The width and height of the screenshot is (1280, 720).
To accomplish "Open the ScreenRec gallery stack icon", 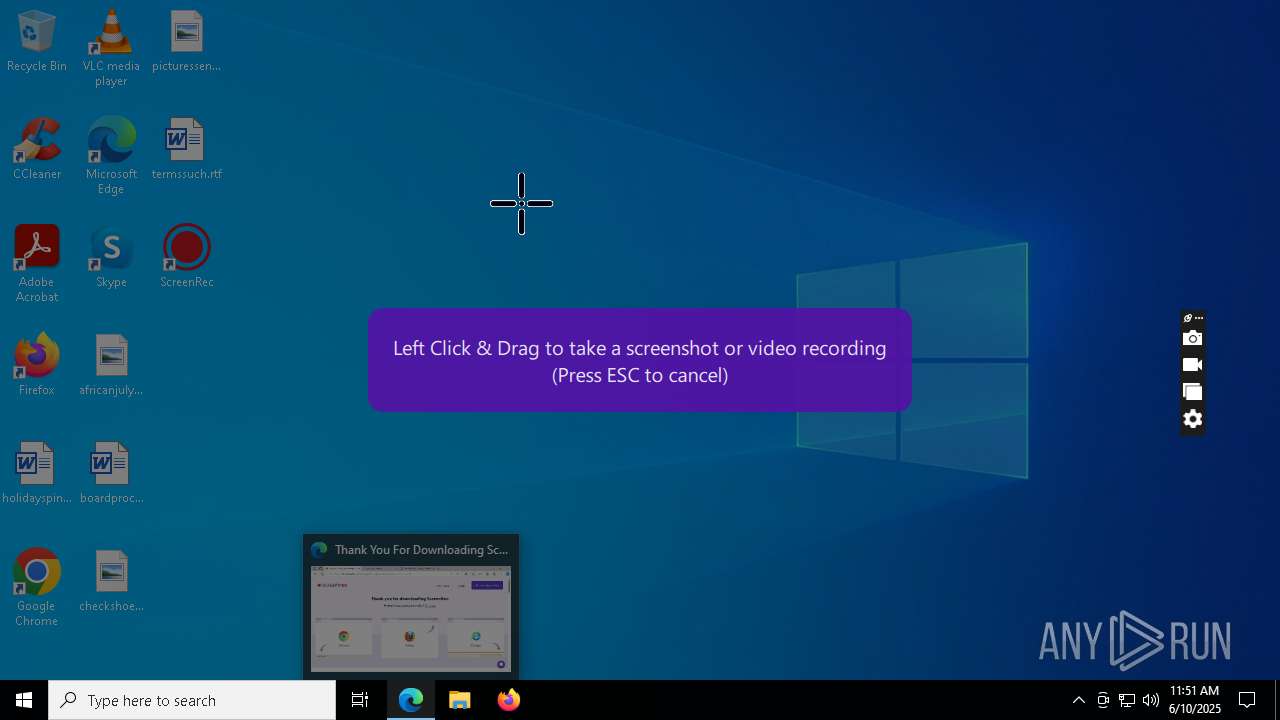I will point(1192,392).
